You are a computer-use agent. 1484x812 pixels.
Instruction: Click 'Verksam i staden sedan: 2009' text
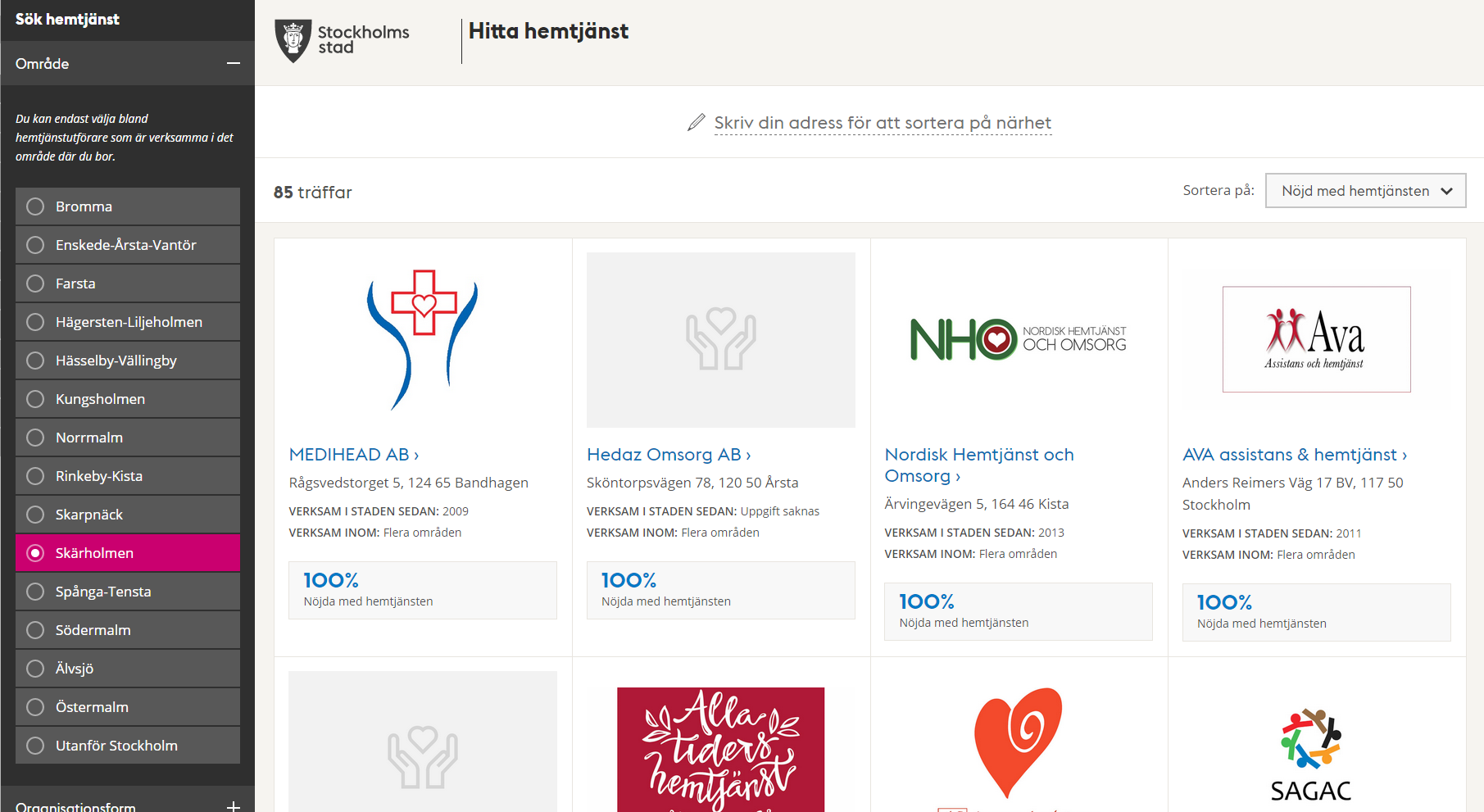pyautogui.click(x=379, y=511)
